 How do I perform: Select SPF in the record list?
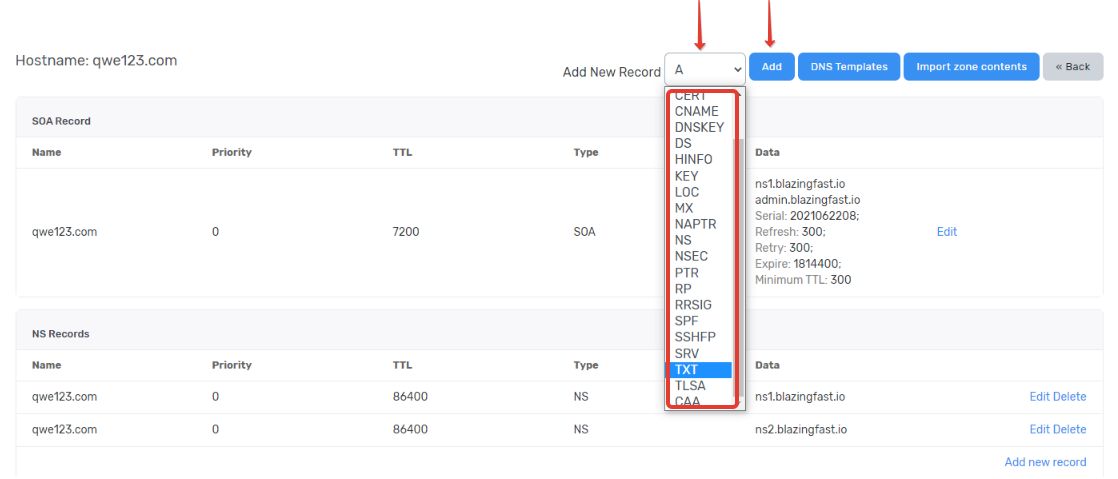[x=687, y=321]
